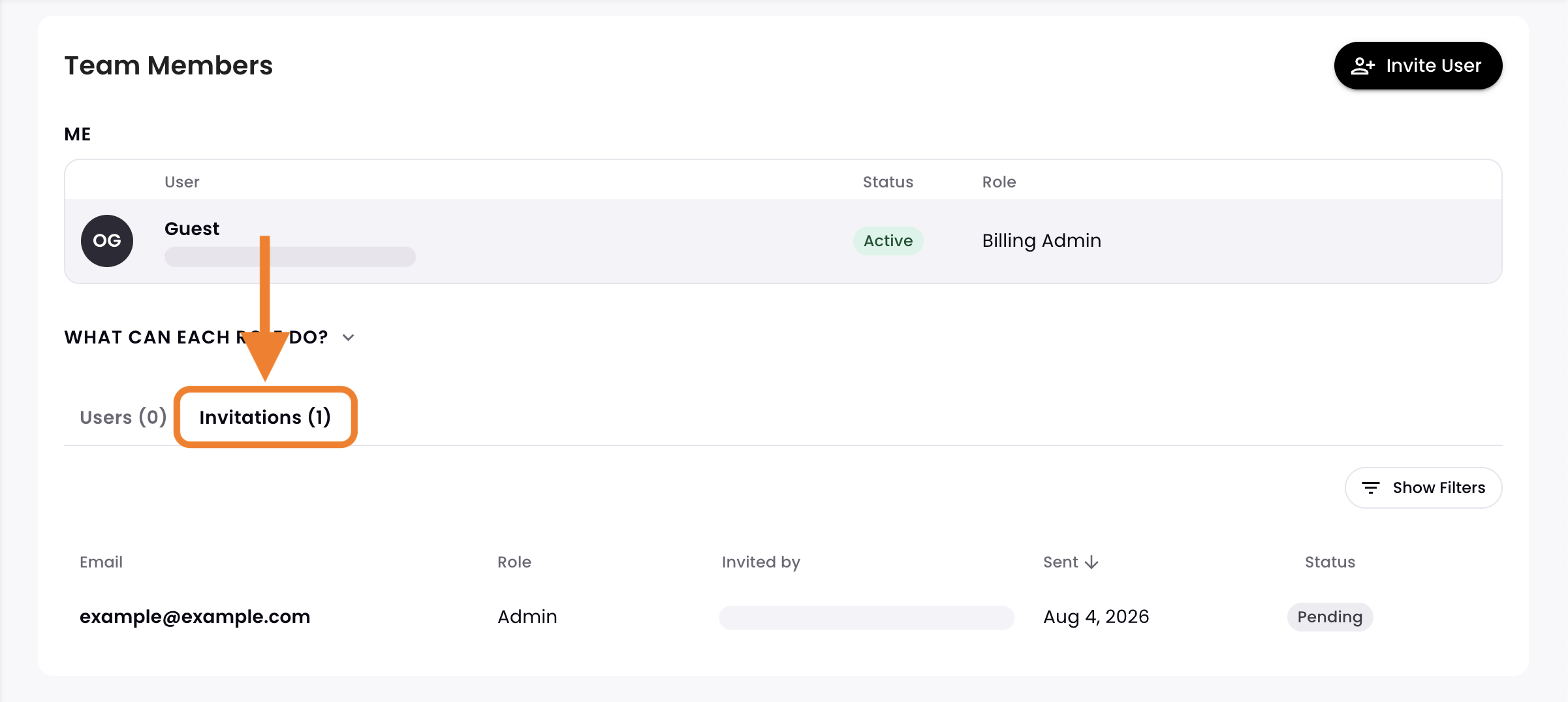
Task: Click the add-person icon in Invite User
Action: [x=1363, y=66]
